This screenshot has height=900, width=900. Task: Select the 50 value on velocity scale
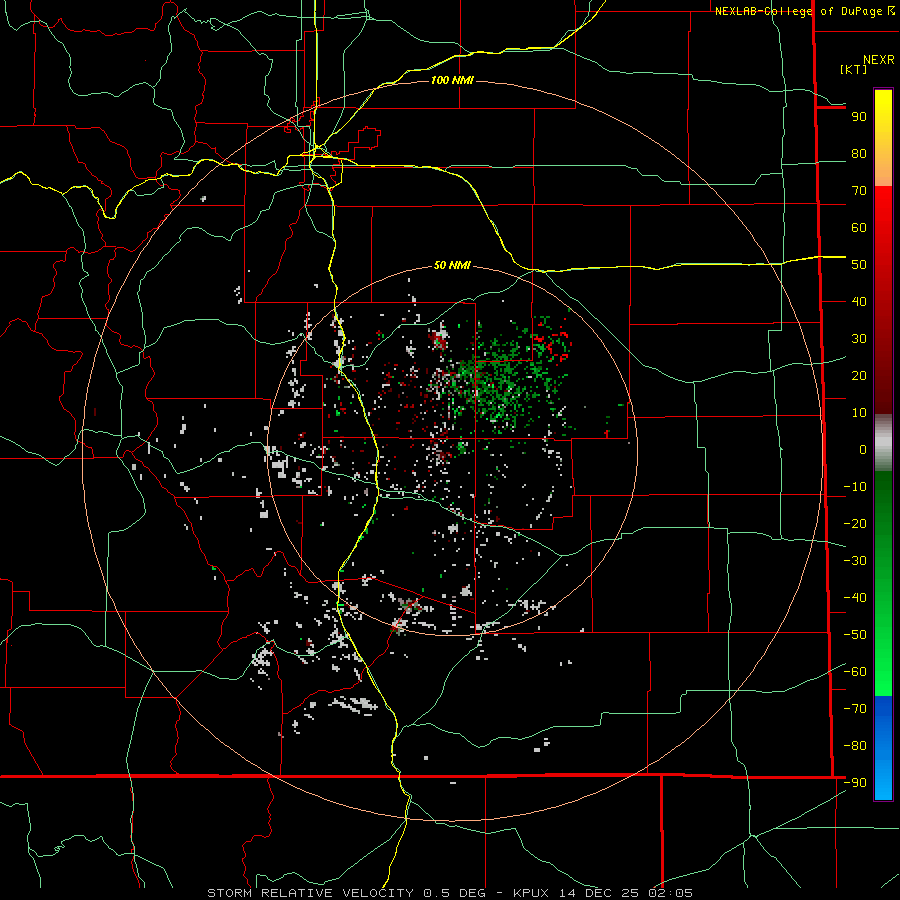[859, 265]
